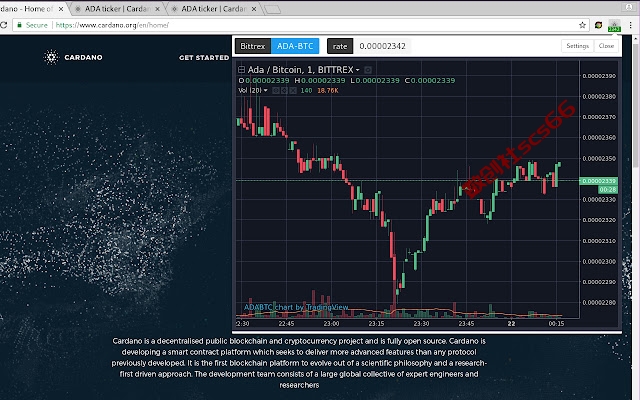
Task: Switch to the third ADA ticker tab
Action: tap(213, 9)
